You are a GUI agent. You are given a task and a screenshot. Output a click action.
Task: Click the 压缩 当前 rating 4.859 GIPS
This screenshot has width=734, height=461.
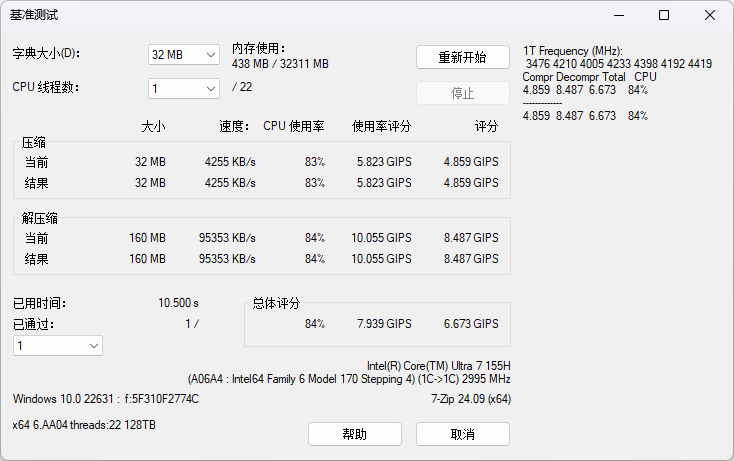tap(471, 162)
